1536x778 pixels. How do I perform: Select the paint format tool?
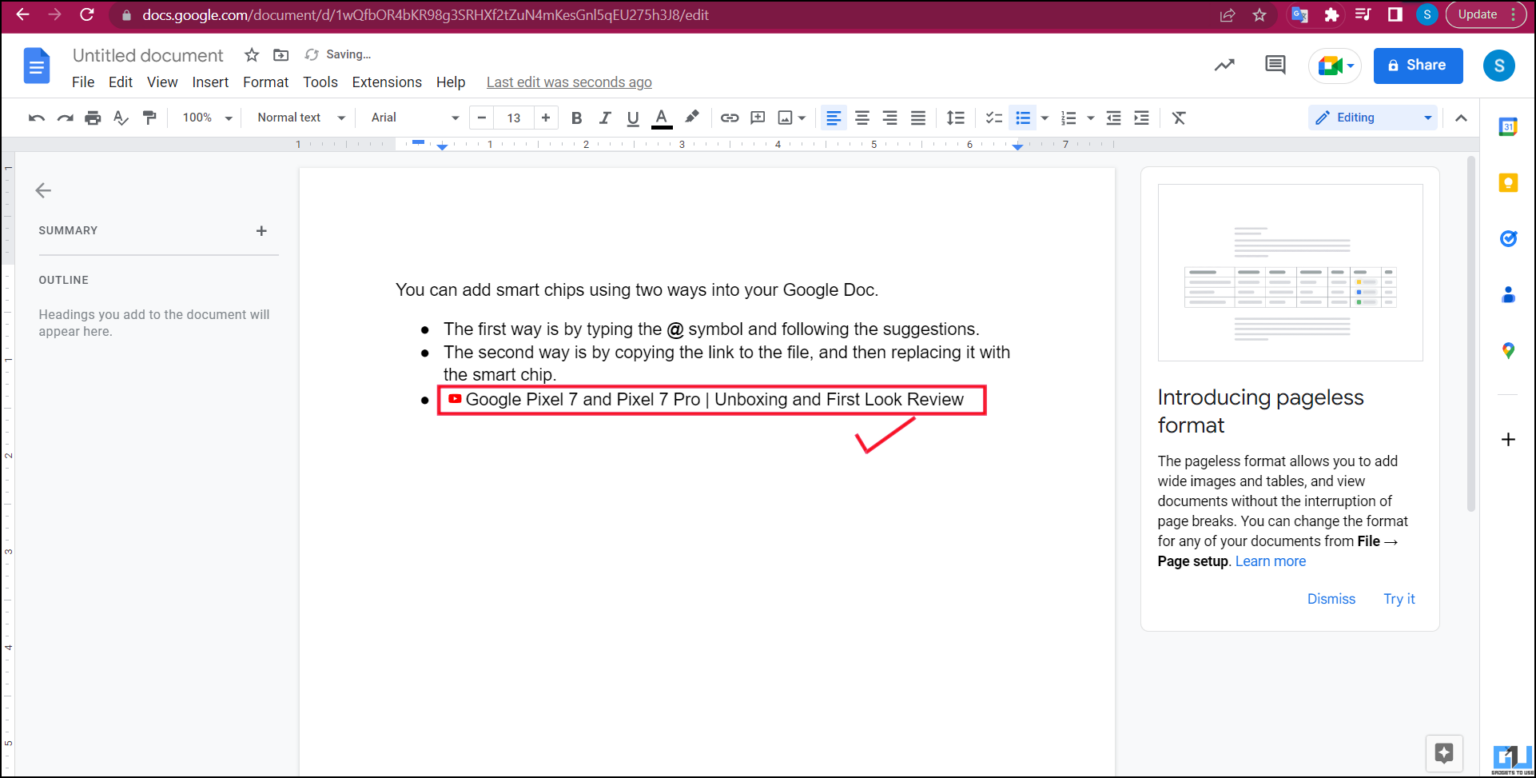pos(149,117)
